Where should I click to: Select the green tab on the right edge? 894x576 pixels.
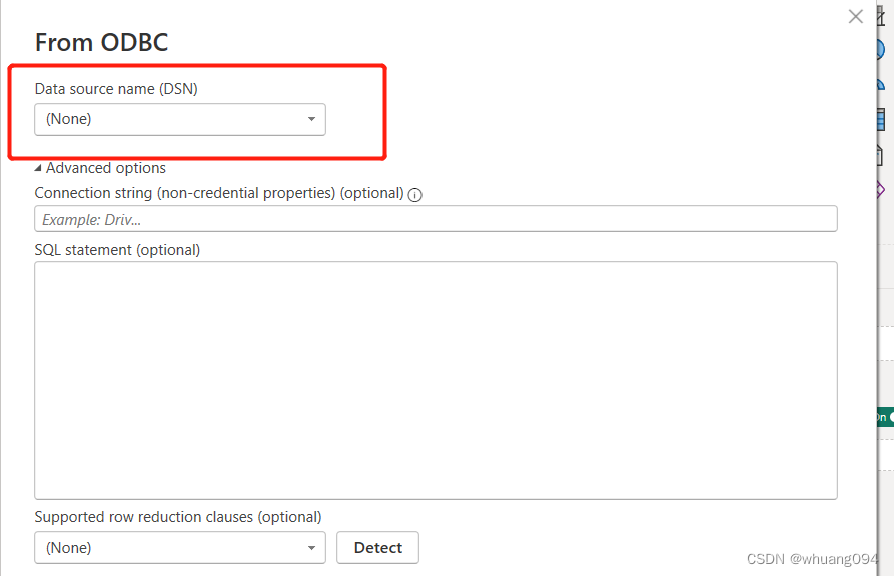(886, 417)
